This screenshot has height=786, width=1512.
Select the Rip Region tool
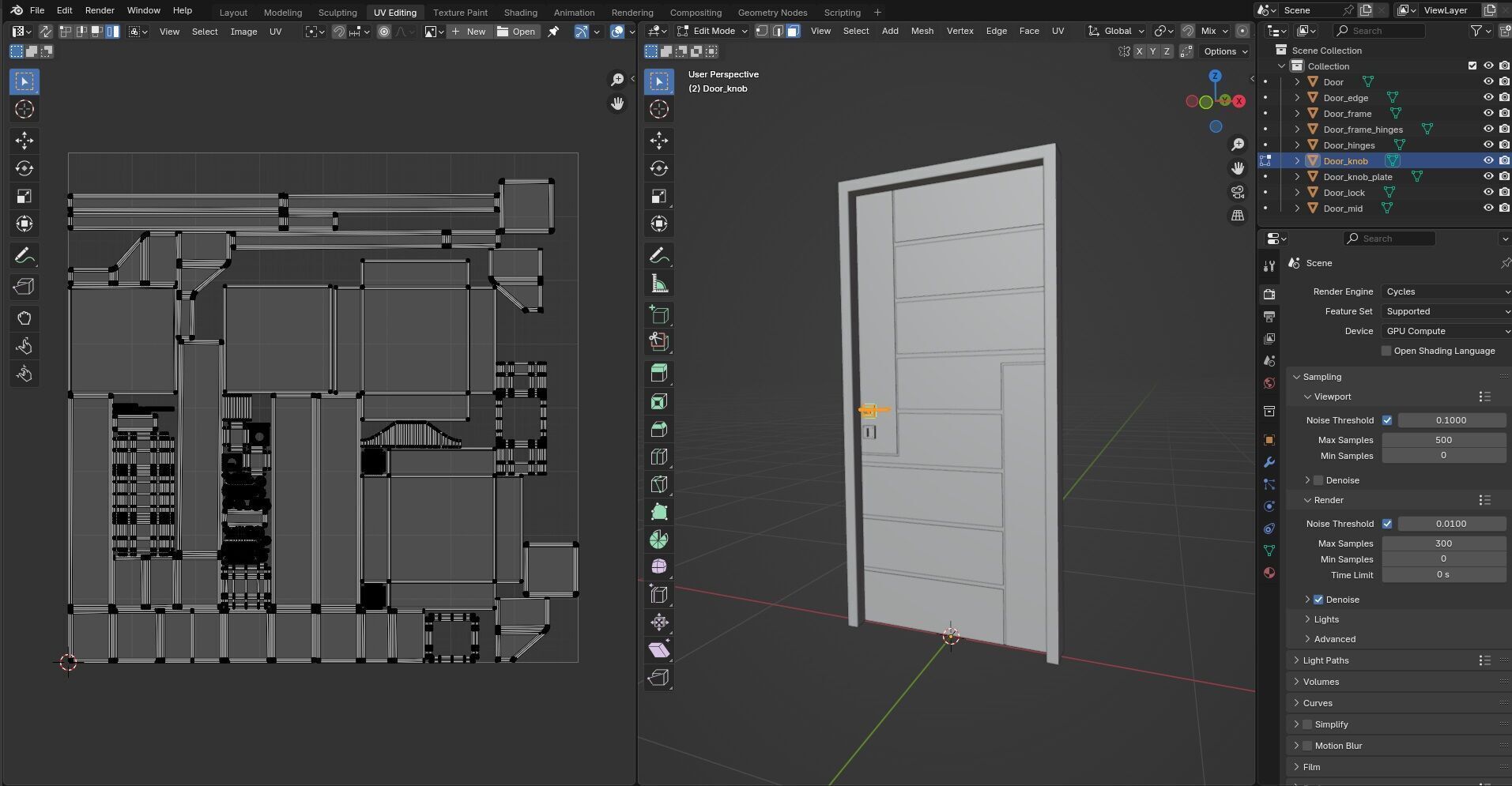click(659, 678)
